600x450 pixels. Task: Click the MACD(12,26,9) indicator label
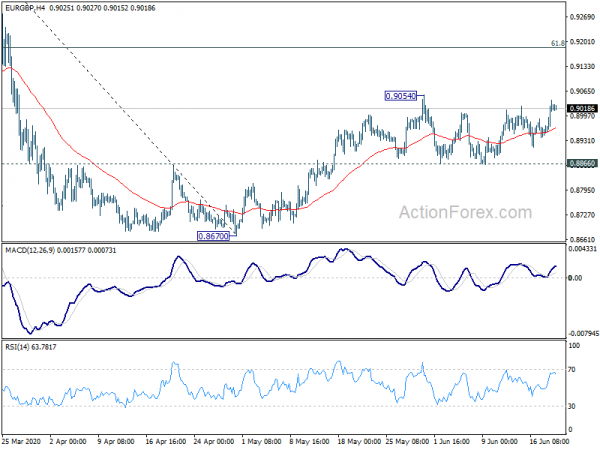[30, 250]
